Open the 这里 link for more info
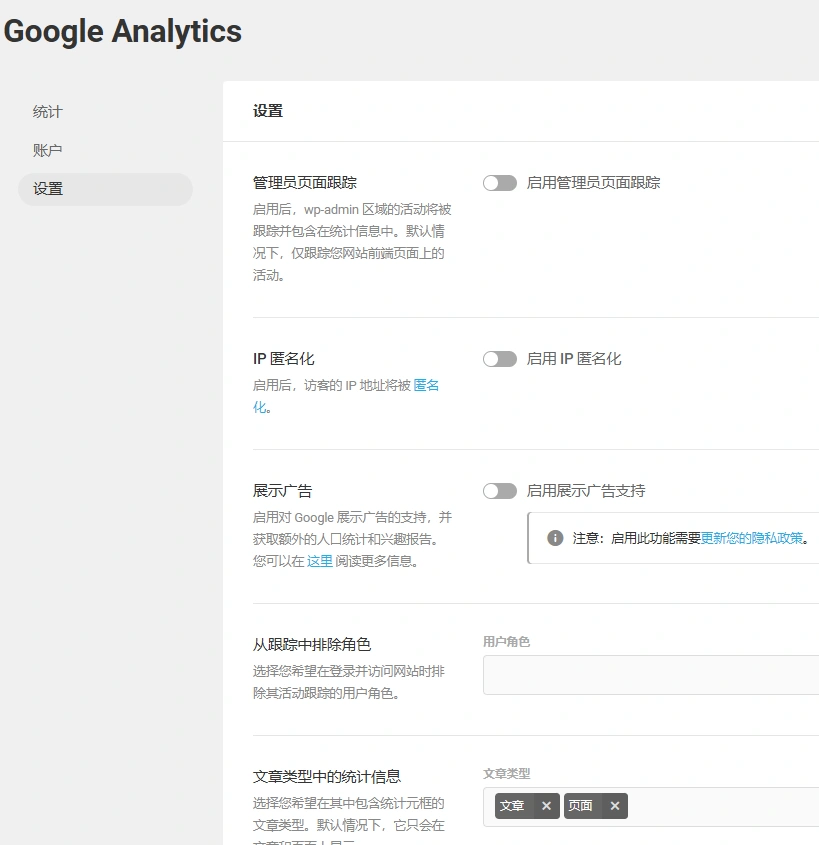The image size is (819, 845). (x=321, y=563)
